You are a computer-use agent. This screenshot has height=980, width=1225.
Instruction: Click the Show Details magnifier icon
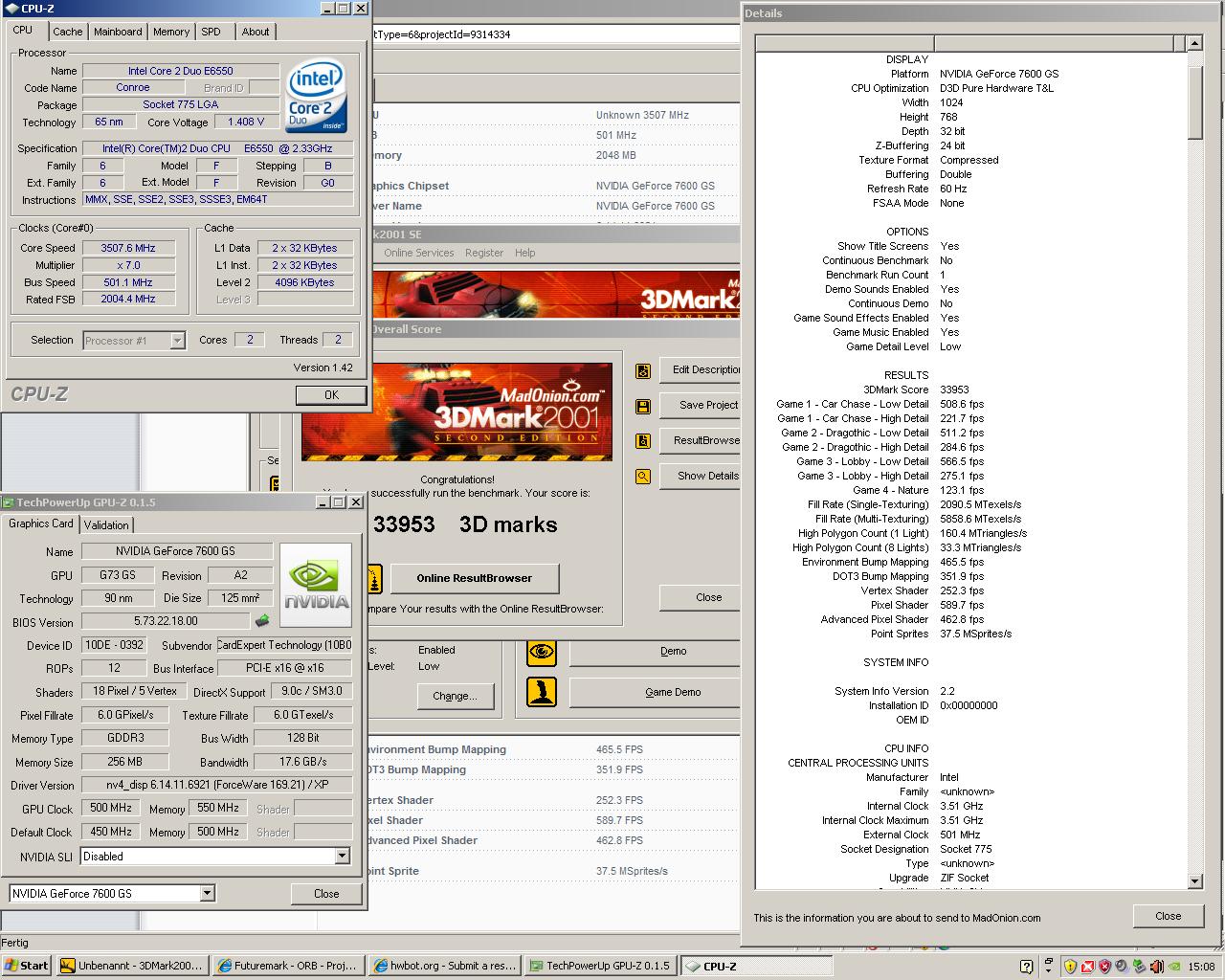[643, 476]
